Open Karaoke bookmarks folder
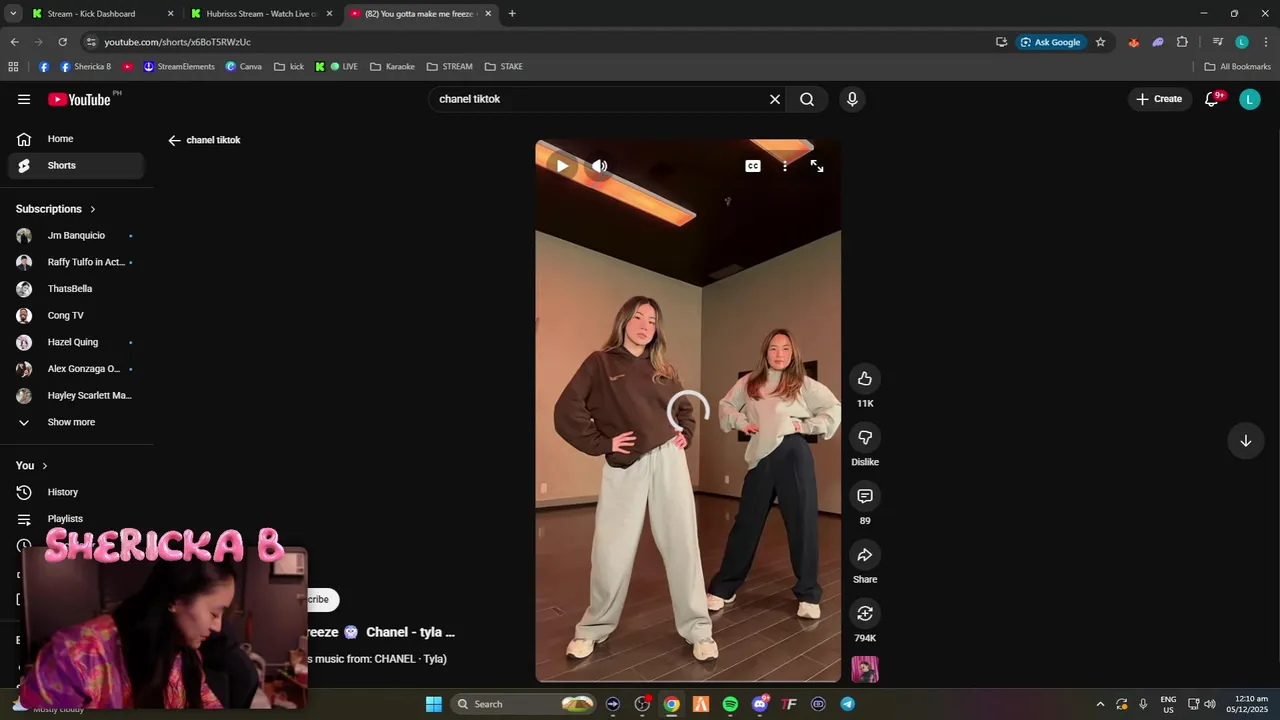This screenshot has height=720, width=1280. pyautogui.click(x=392, y=67)
